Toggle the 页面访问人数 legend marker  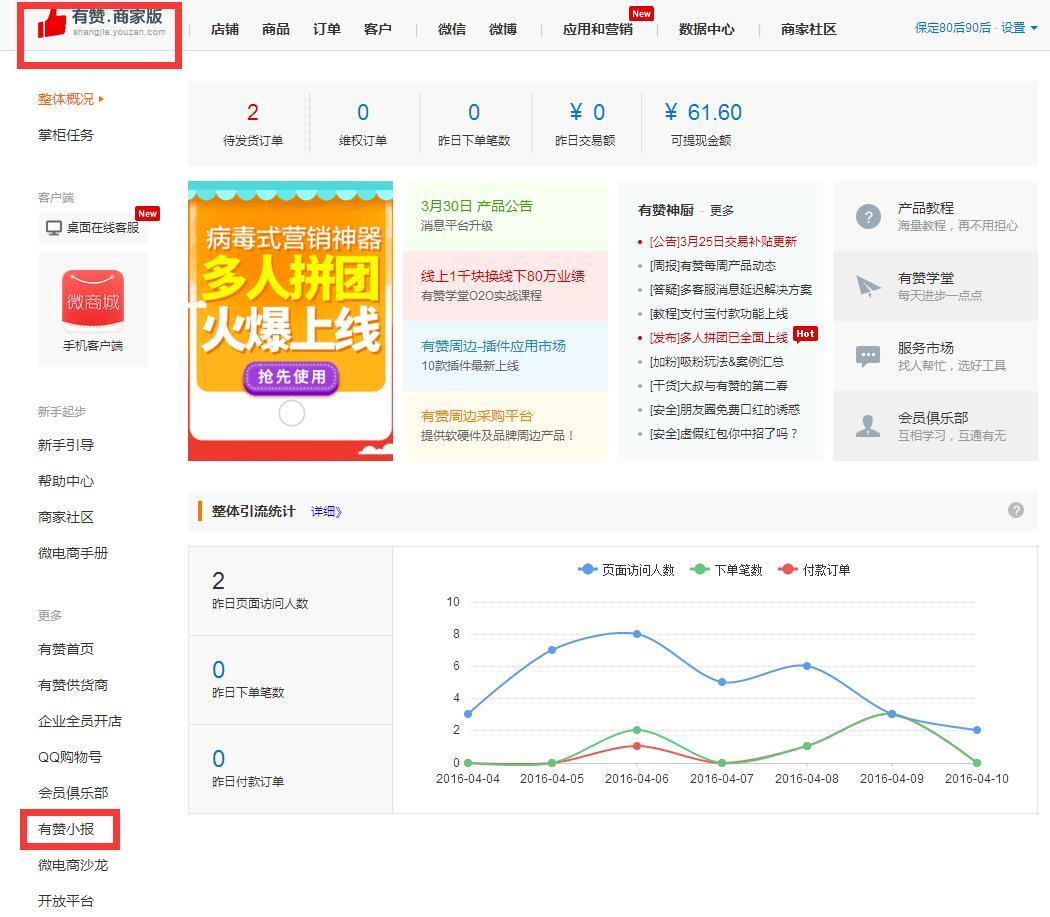tap(587, 569)
